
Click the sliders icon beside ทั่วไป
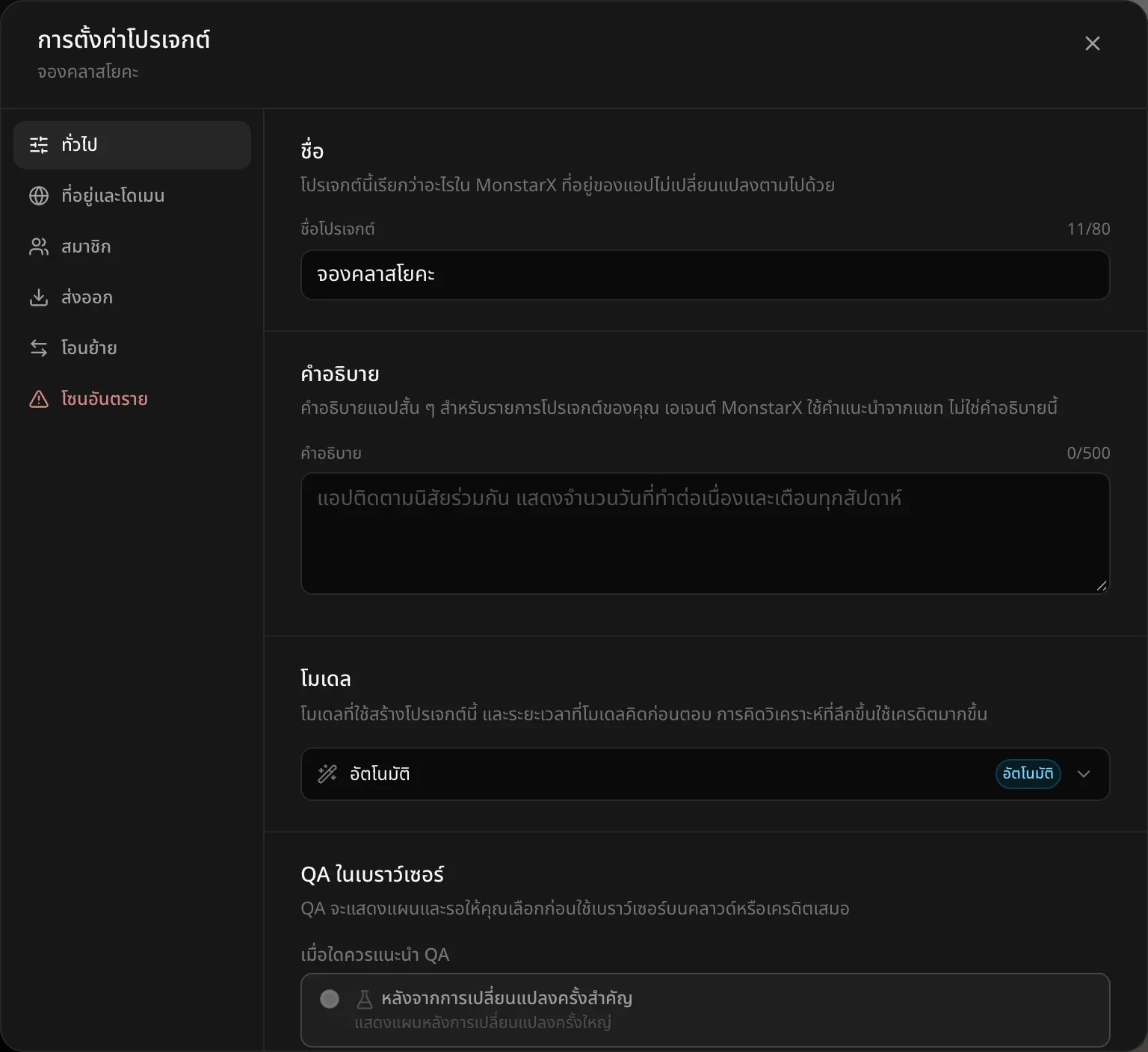(39, 144)
